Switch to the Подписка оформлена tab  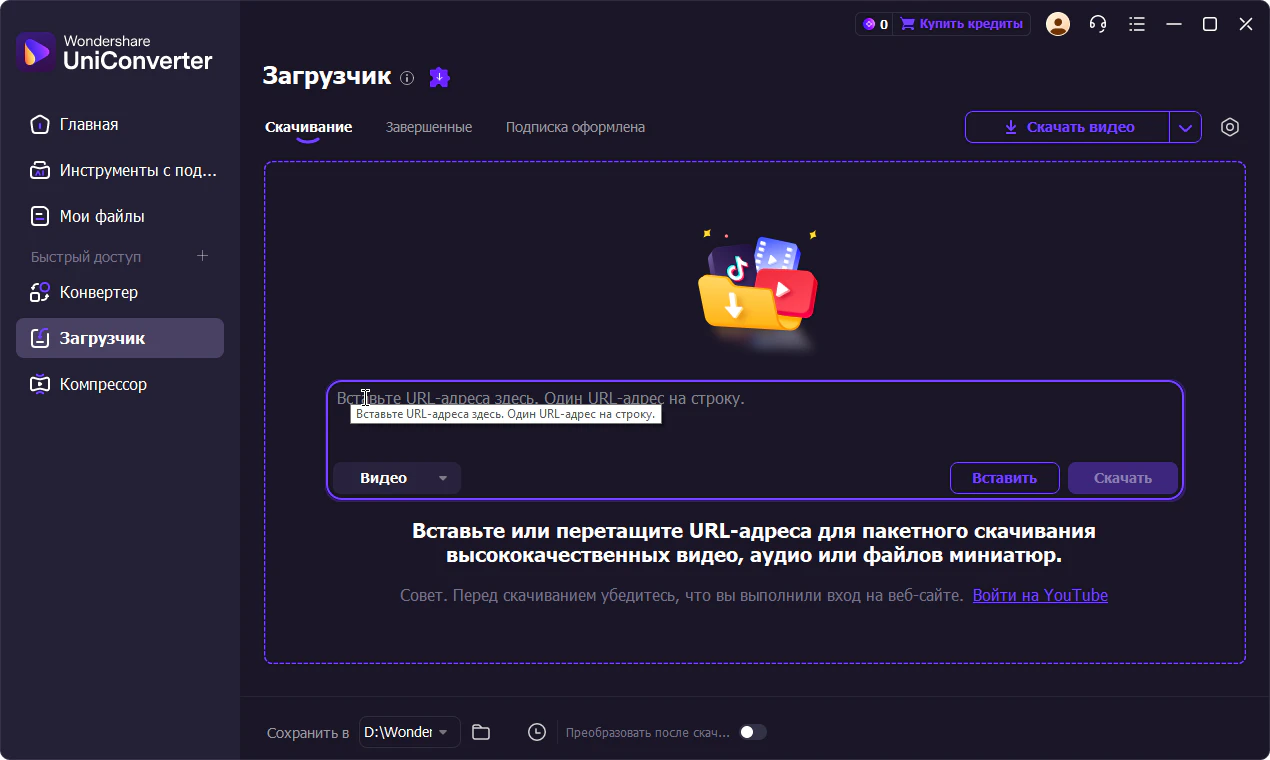coord(575,127)
